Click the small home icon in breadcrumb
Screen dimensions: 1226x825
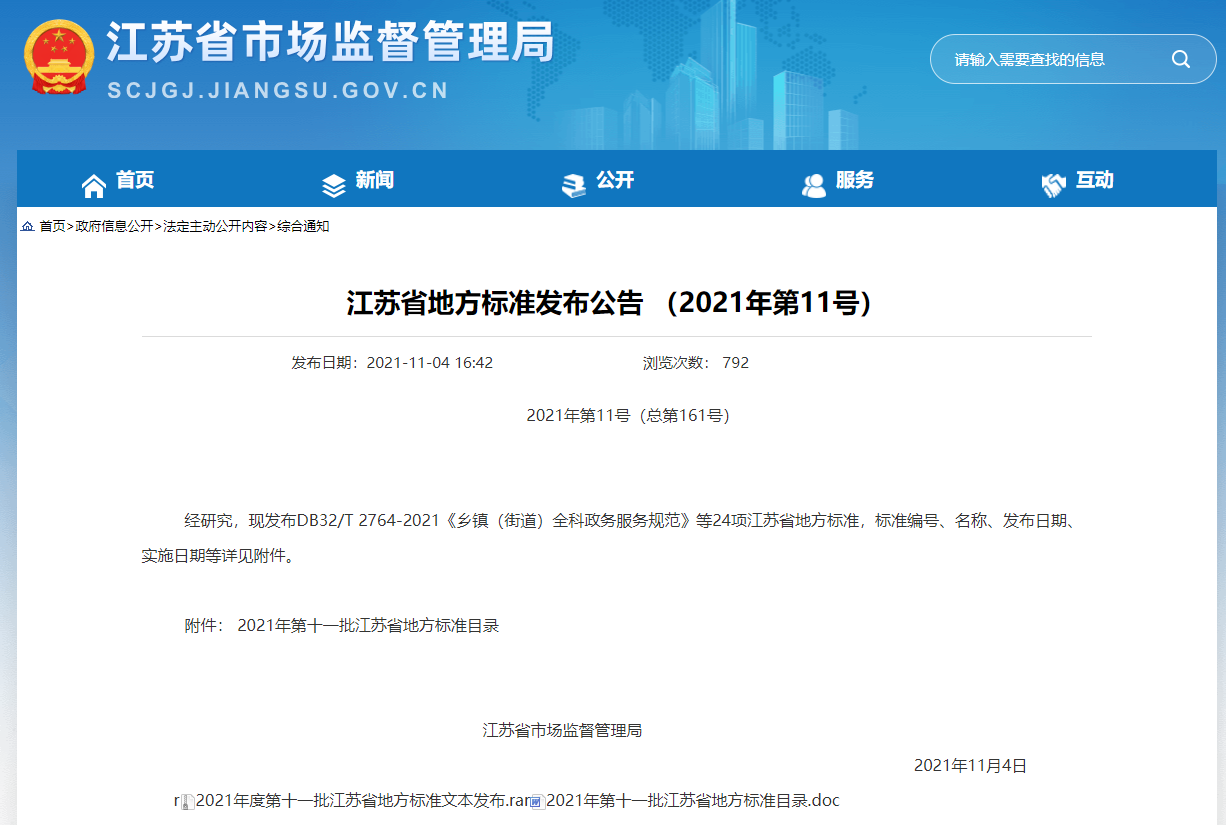[27, 227]
